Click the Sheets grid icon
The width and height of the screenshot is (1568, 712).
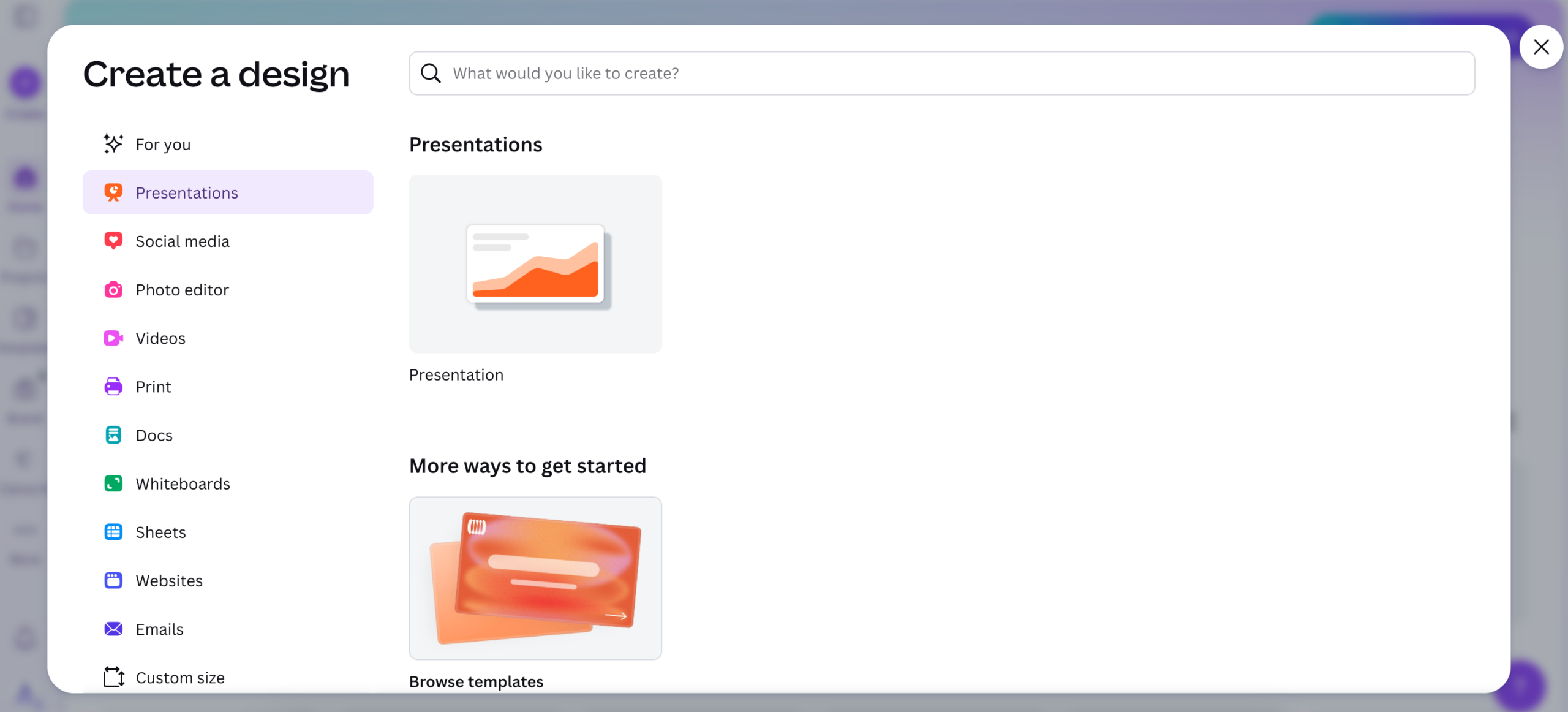click(x=113, y=532)
